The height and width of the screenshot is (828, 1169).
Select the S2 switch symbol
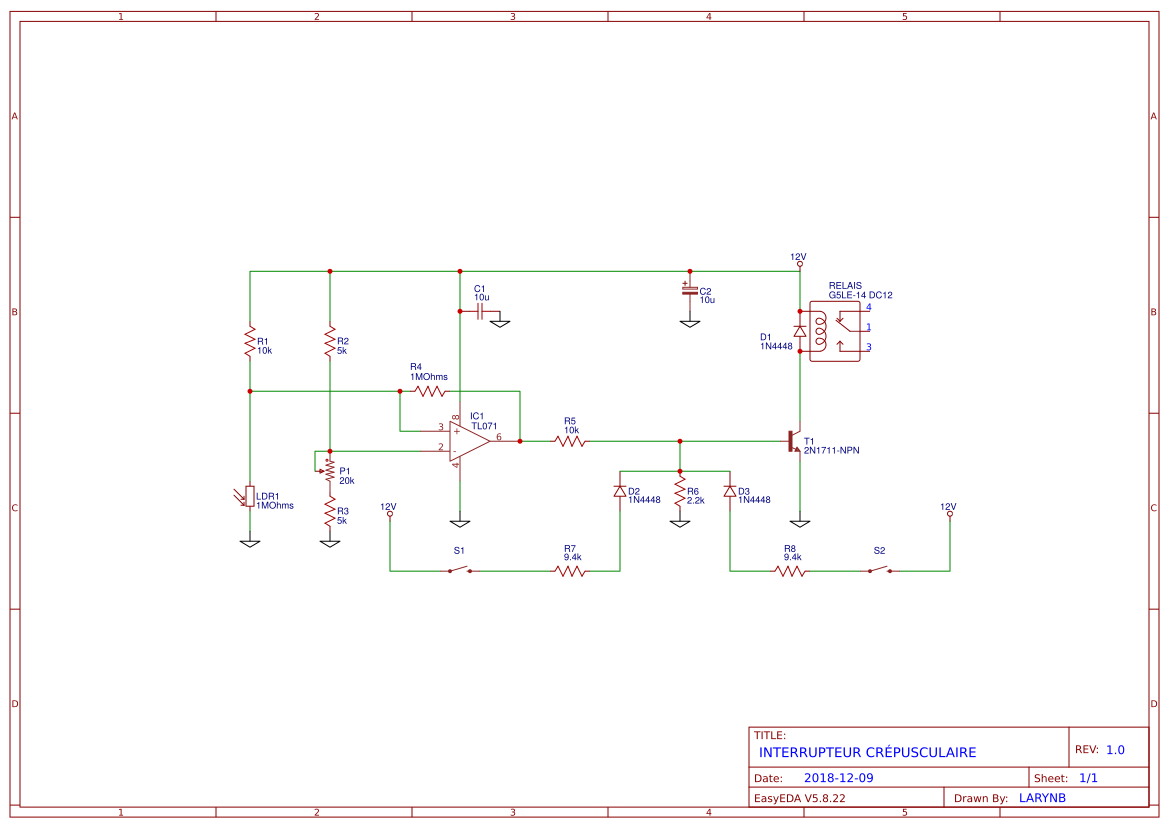tap(880, 570)
